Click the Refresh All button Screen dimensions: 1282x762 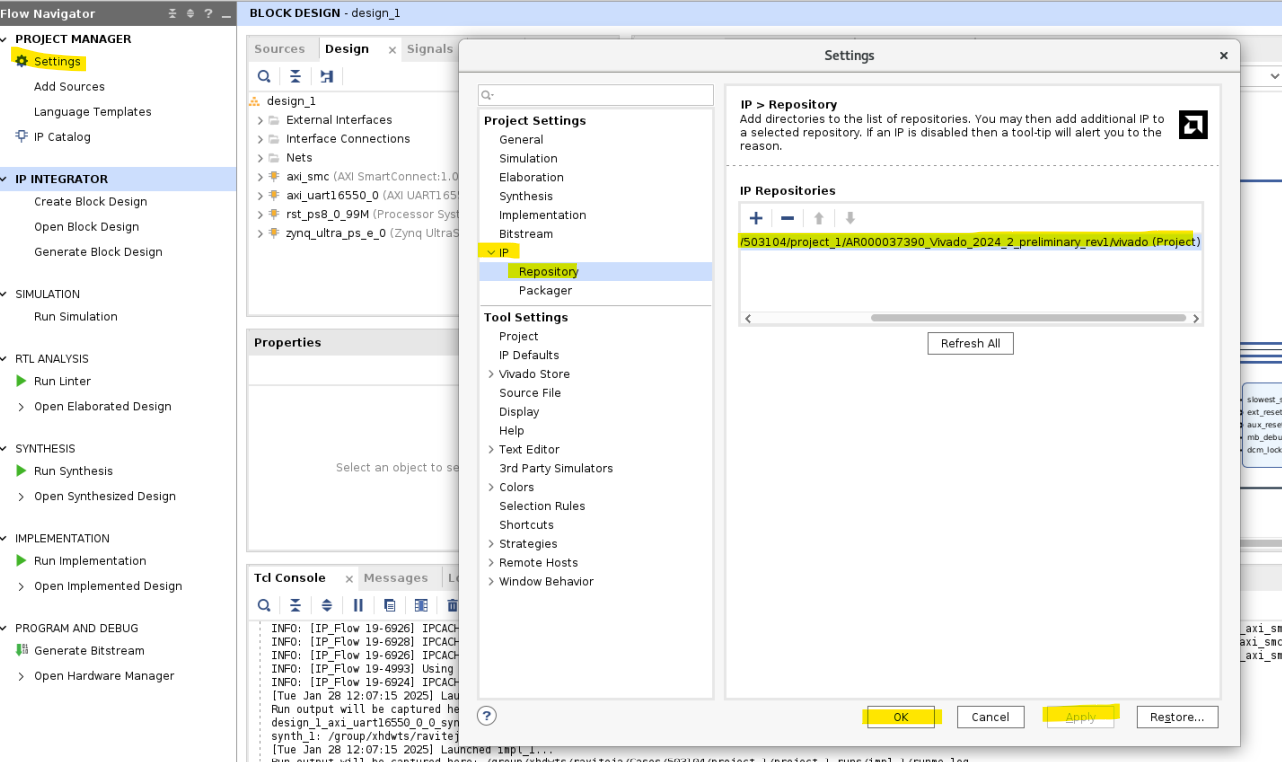tap(970, 343)
